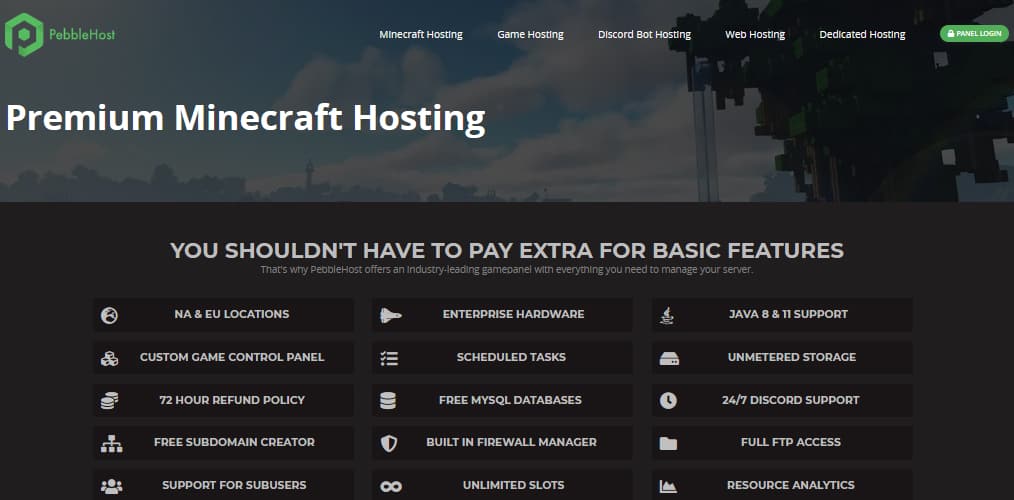This screenshot has height=500, width=1014.
Task: Click the clock icon next to 24/7 Discord Support
Action: coord(668,400)
